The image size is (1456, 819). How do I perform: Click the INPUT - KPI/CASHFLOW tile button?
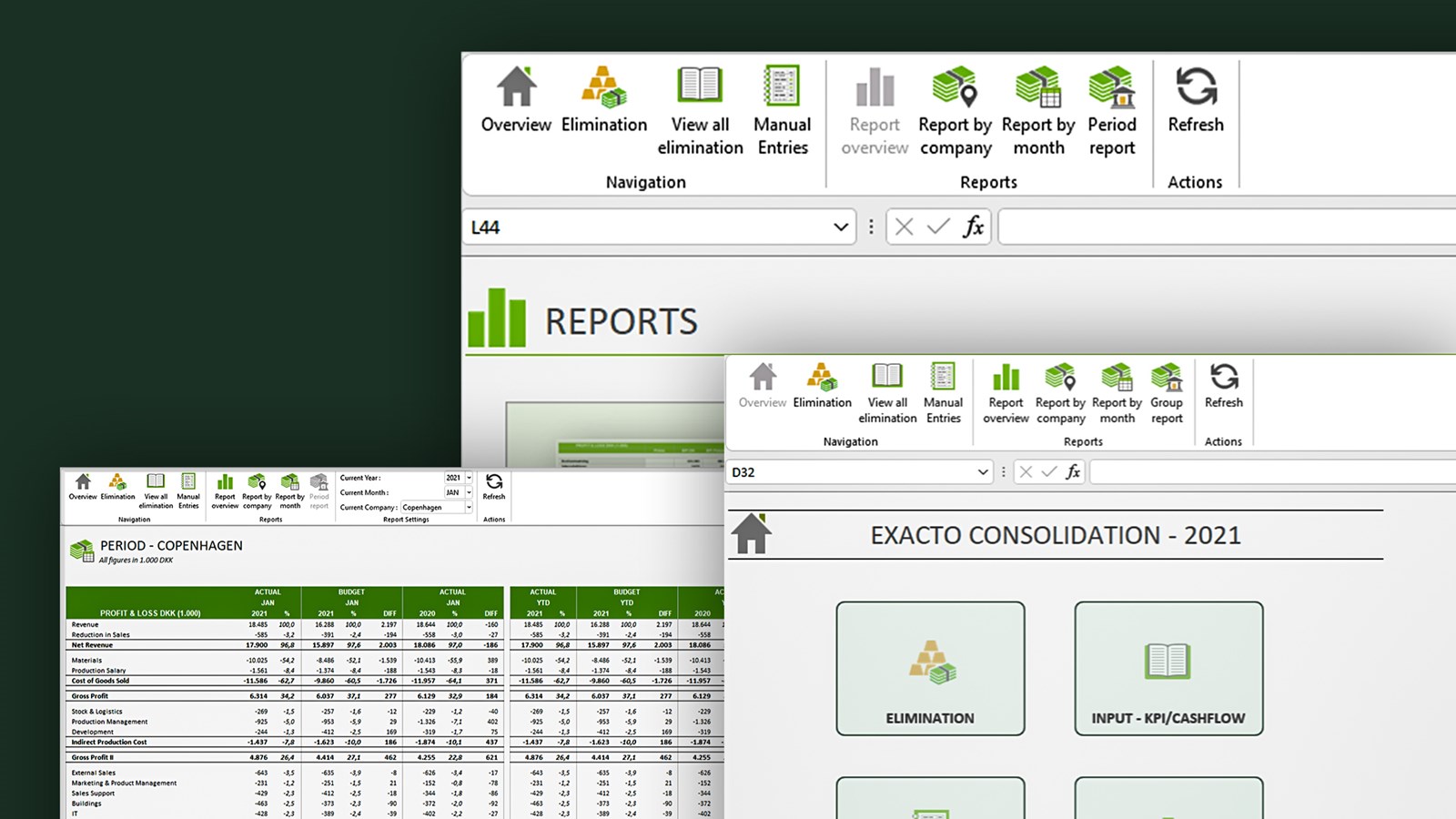click(1168, 668)
